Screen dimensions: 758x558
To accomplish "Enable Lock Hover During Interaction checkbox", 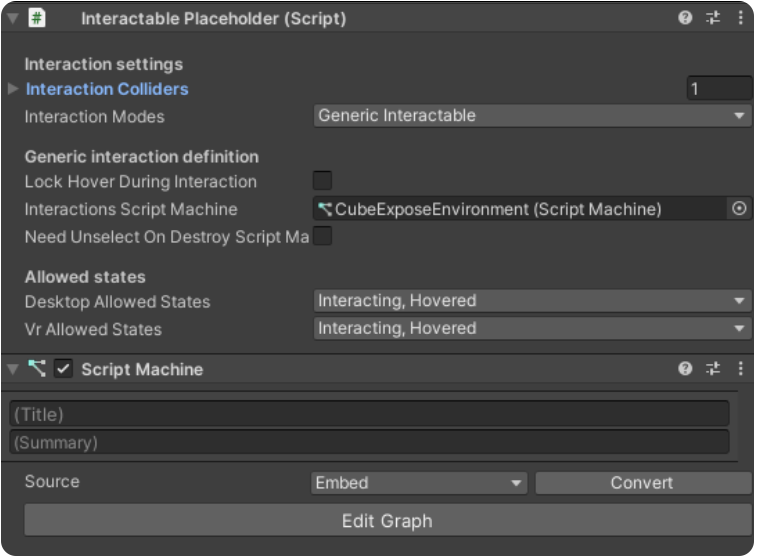I will click(322, 181).
